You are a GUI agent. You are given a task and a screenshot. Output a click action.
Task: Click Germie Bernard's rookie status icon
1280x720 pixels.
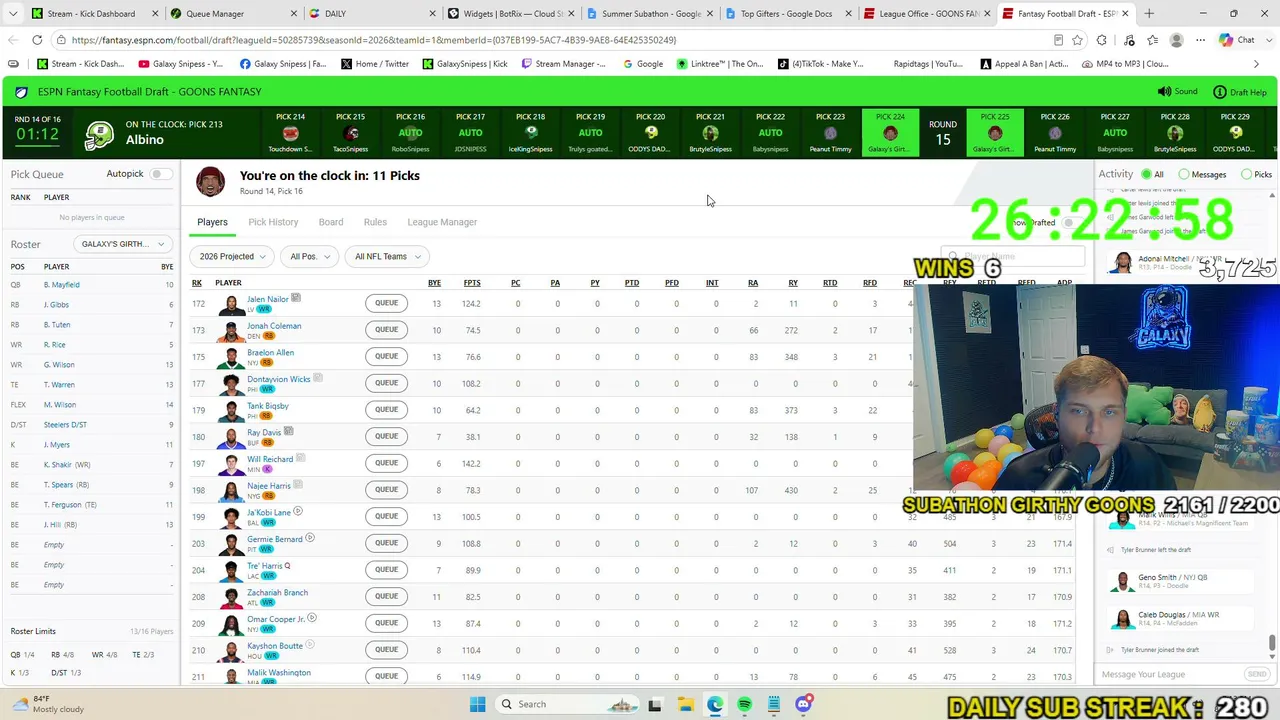(x=310, y=538)
